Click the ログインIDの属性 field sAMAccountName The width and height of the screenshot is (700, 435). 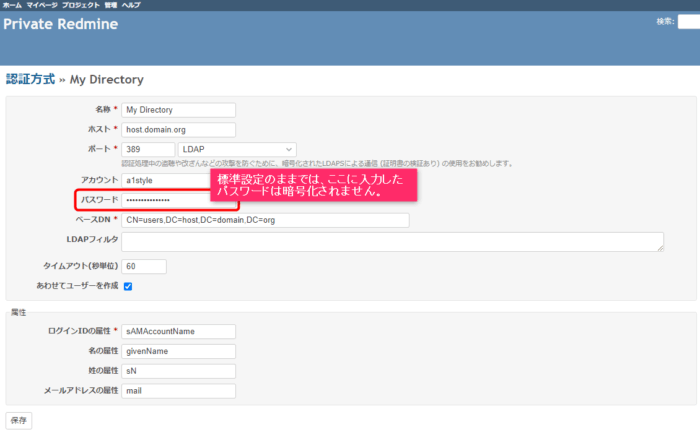(178, 331)
